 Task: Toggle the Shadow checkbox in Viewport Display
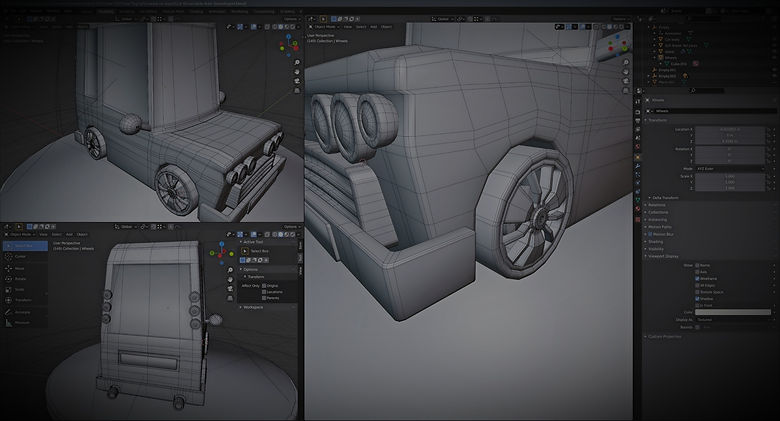point(698,298)
